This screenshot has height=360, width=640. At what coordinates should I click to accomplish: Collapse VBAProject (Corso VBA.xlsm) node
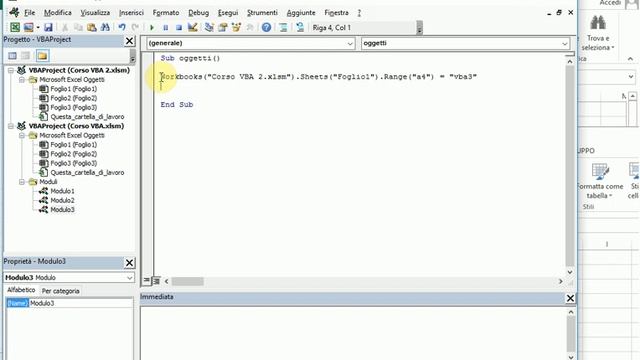(x=11, y=126)
